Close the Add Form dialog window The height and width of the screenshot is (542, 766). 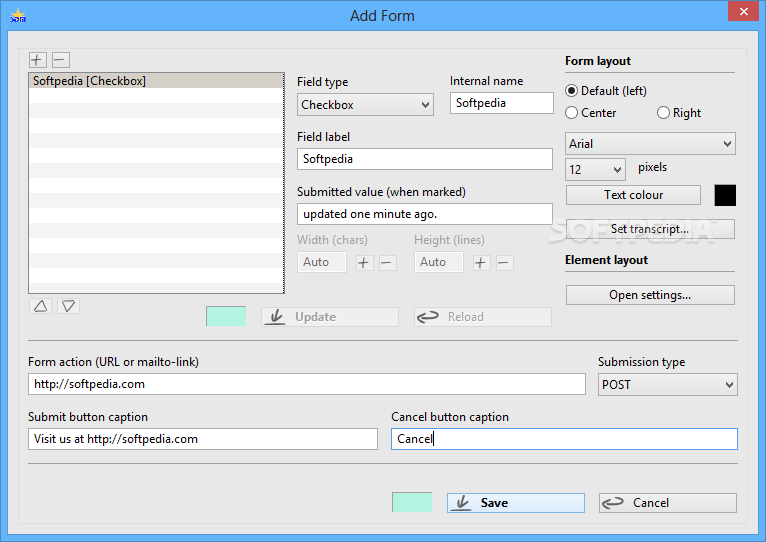(744, 11)
